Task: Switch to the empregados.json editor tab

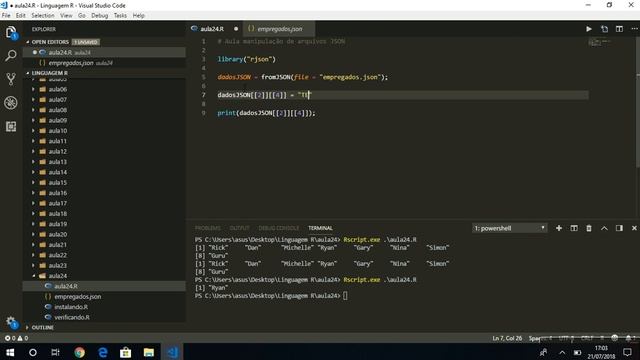Action: [279, 29]
